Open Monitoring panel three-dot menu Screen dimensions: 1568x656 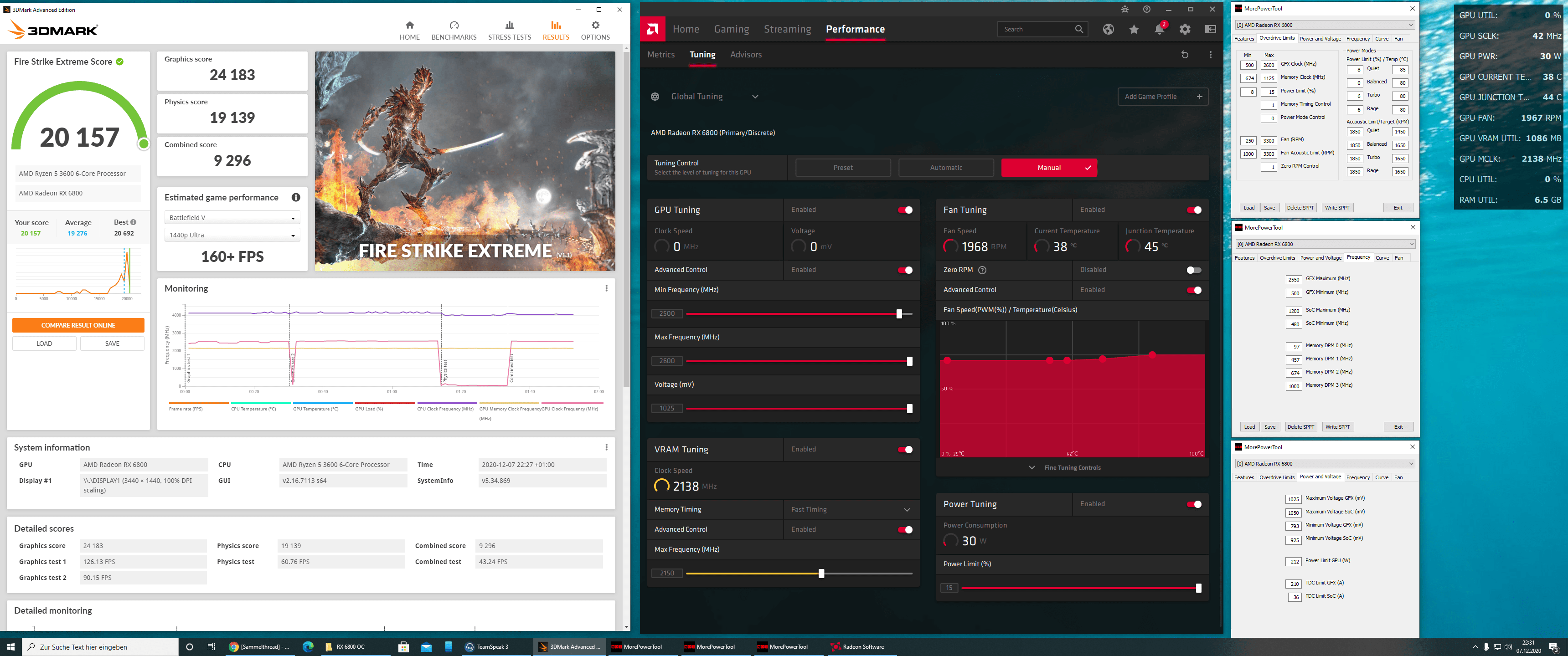click(606, 288)
